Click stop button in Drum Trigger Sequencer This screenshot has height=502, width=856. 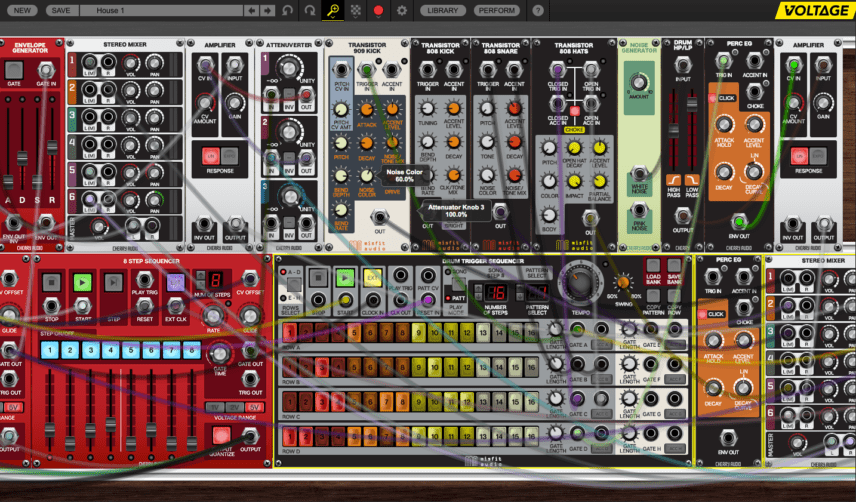coord(318,278)
